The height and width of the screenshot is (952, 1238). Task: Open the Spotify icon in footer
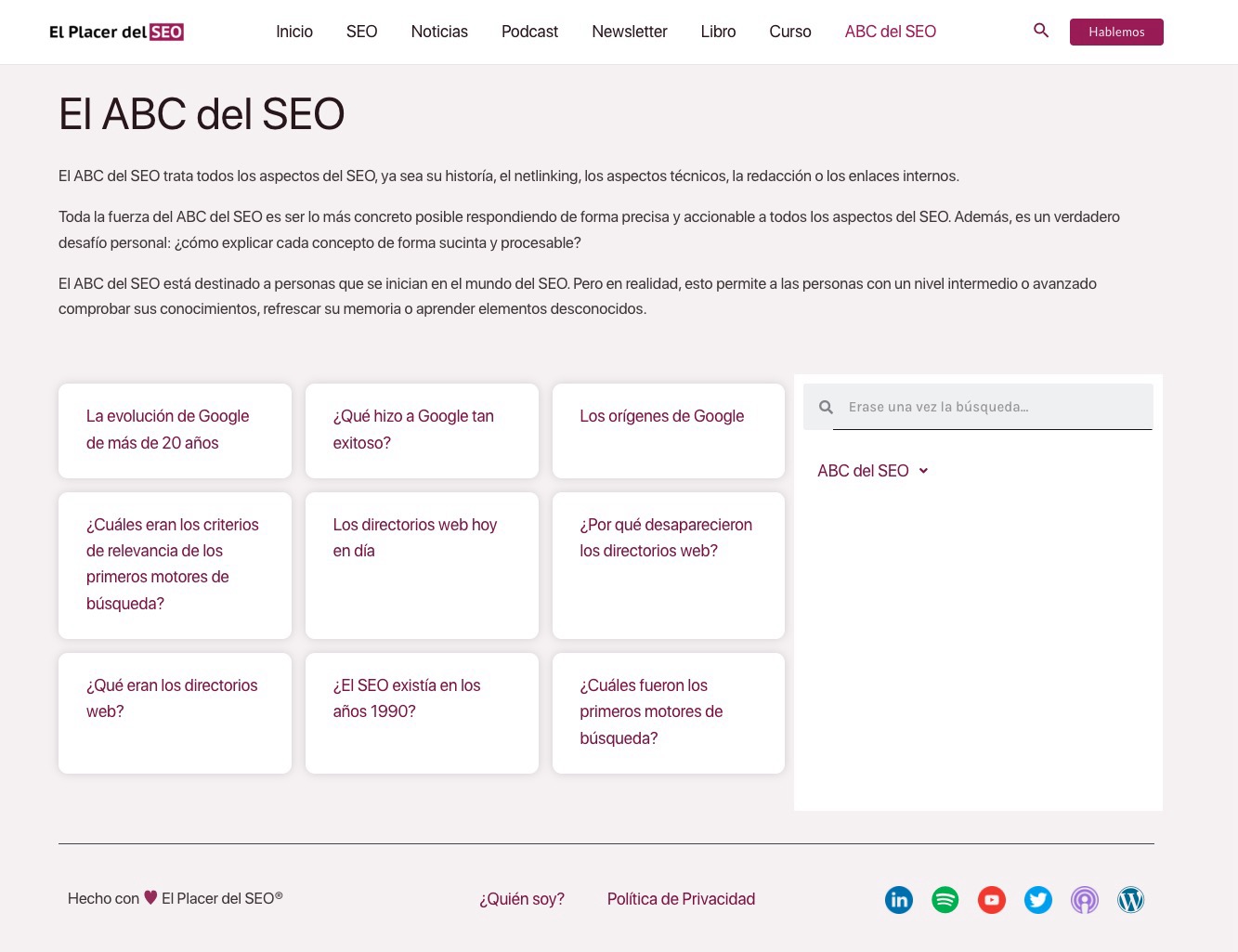click(945, 899)
